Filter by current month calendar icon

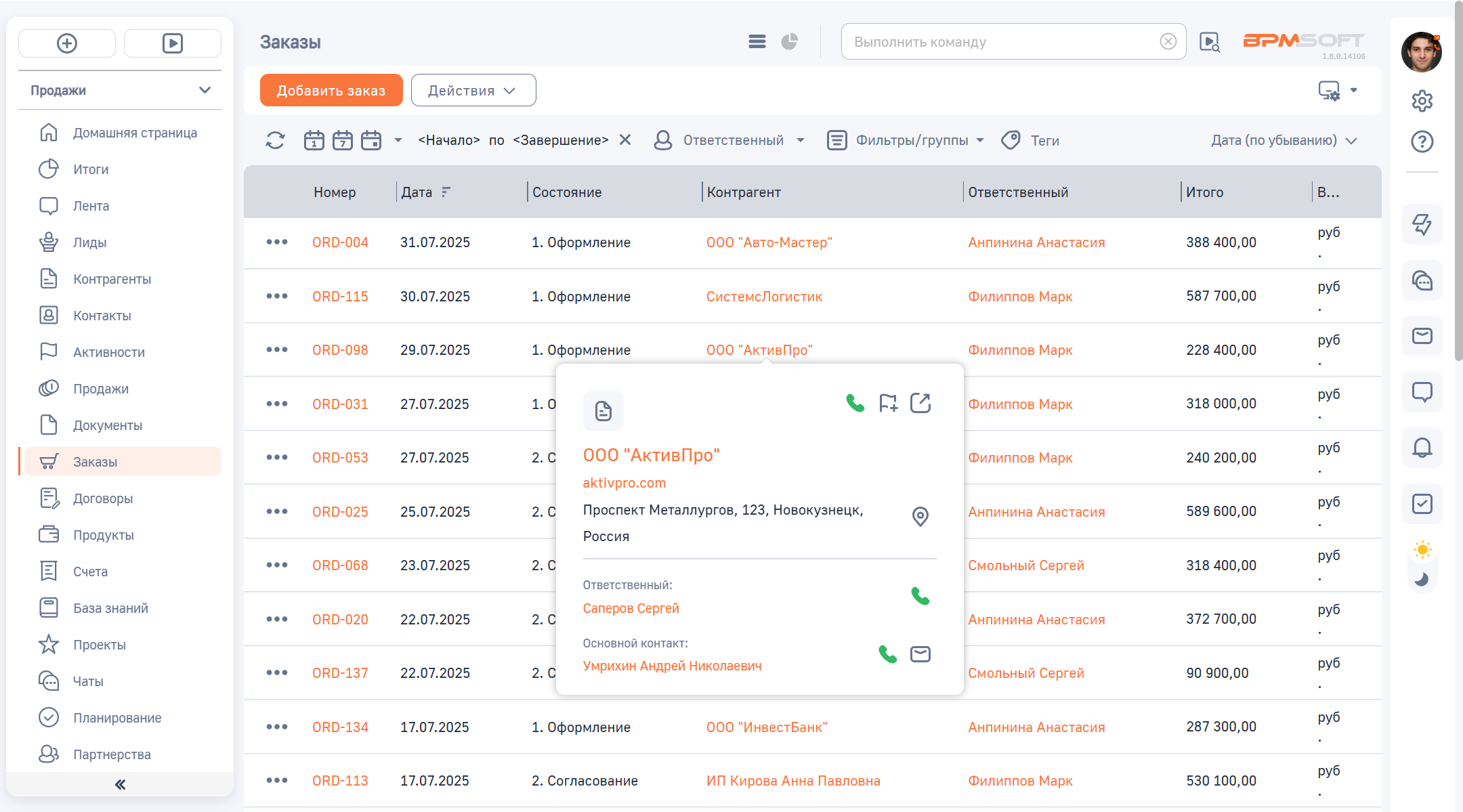371,140
